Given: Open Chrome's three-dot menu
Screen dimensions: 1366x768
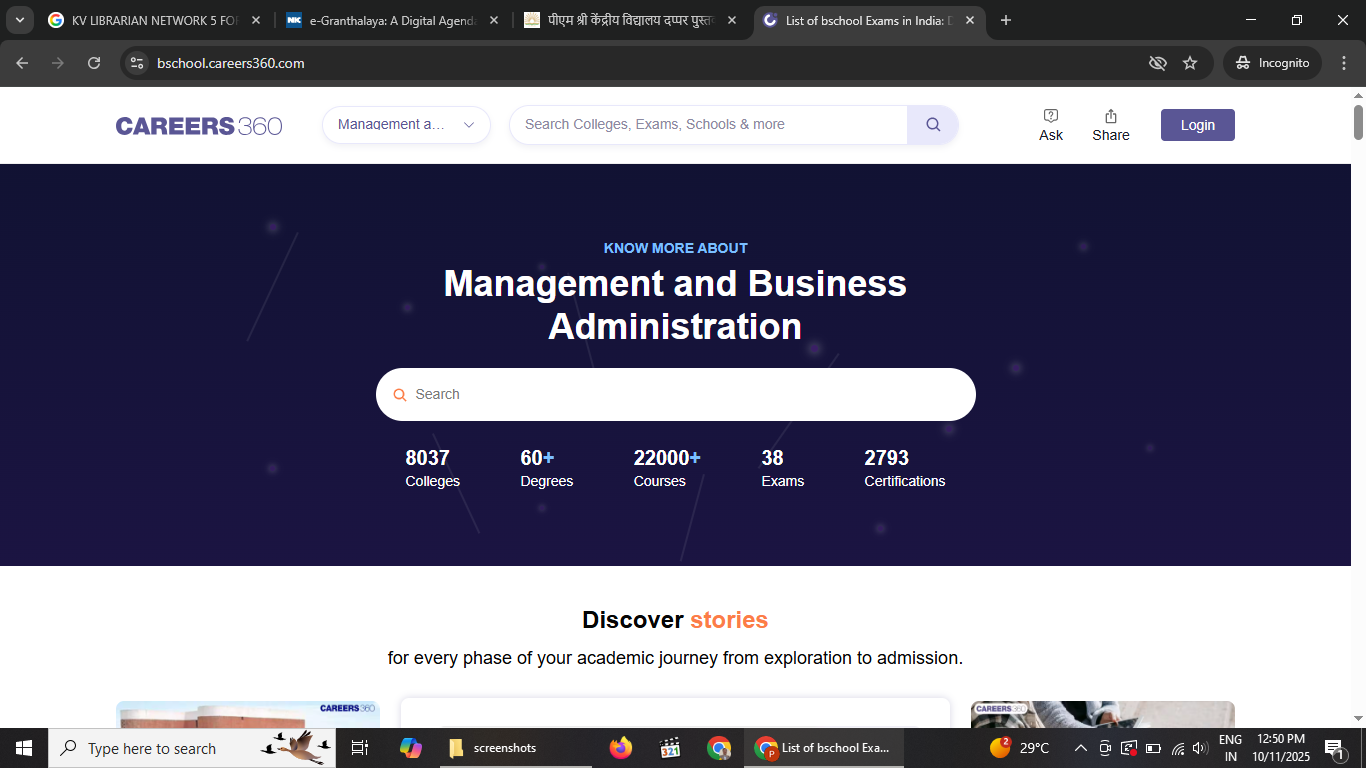Looking at the screenshot, I should click(x=1343, y=63).
